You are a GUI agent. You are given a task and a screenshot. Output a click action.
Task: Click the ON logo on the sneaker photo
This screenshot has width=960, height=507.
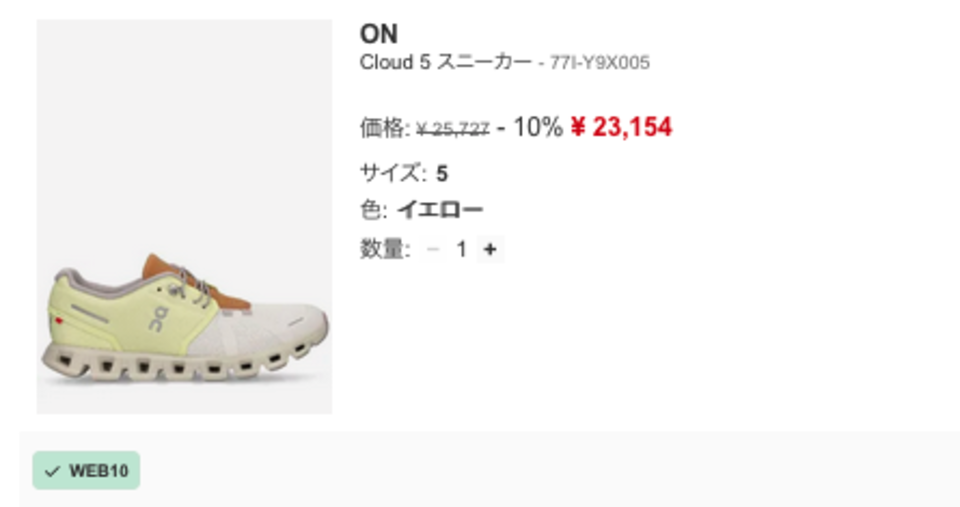[157, 320]
